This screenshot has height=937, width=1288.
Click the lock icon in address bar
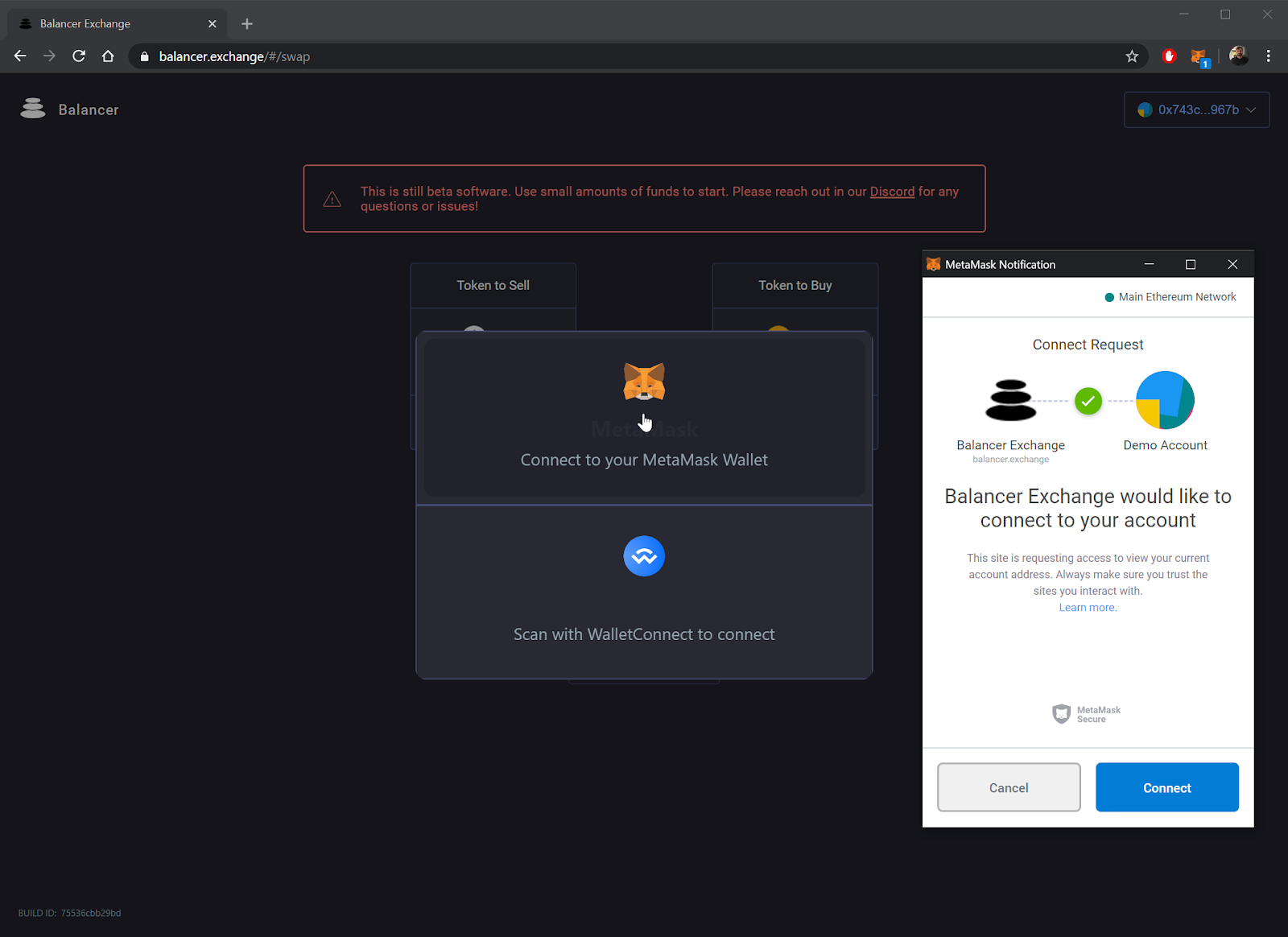tap(145, 56)
